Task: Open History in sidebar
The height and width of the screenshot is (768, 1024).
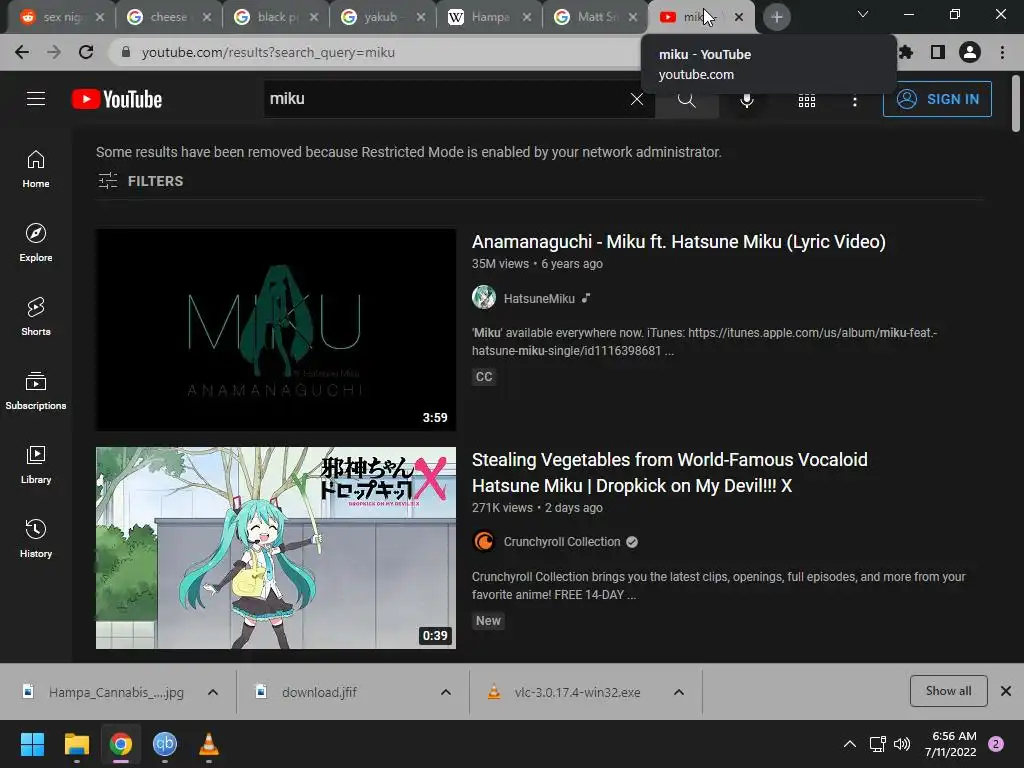Action: click(36, 538)
